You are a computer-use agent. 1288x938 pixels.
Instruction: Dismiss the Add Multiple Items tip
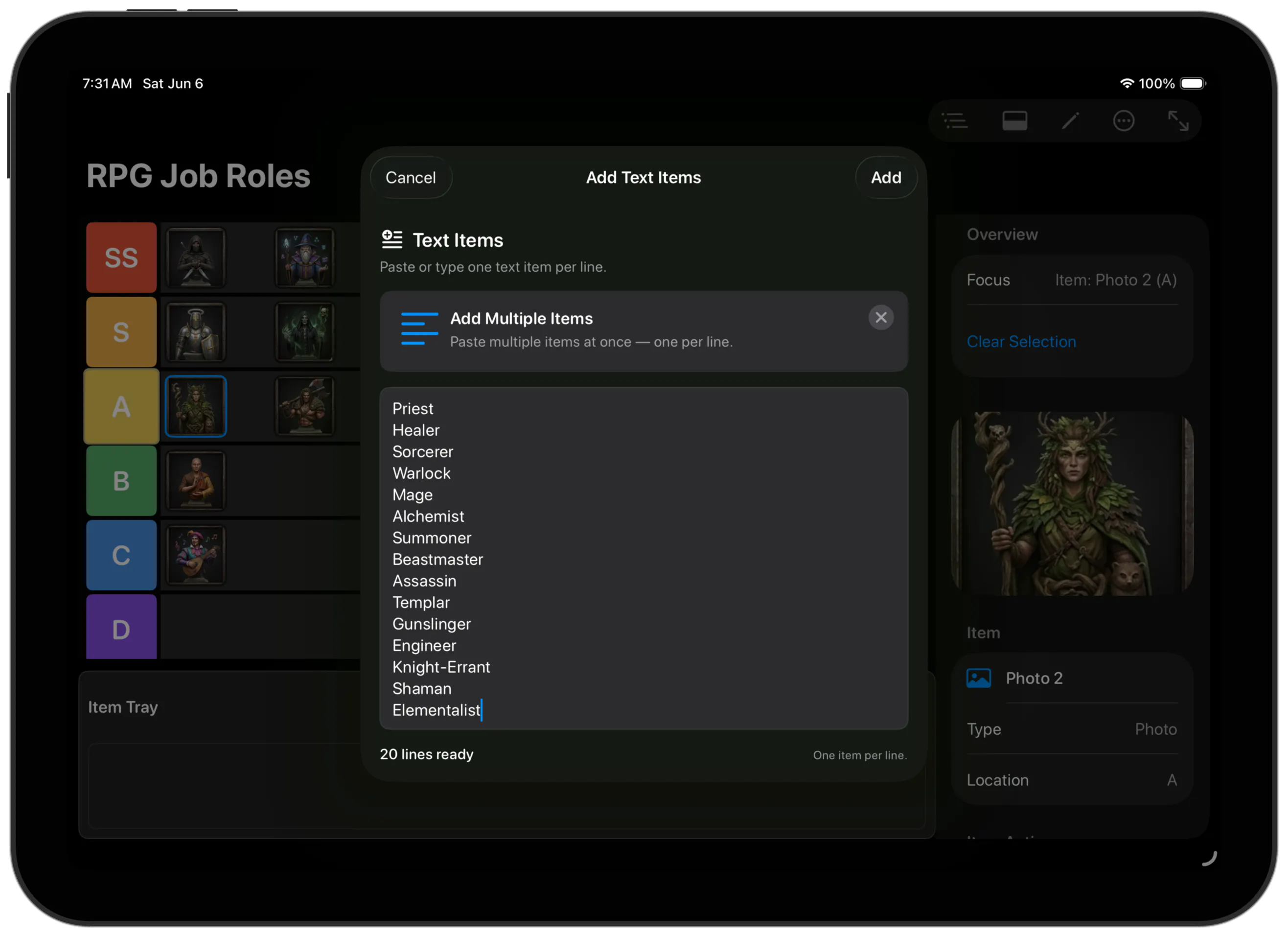click(881, 318)
